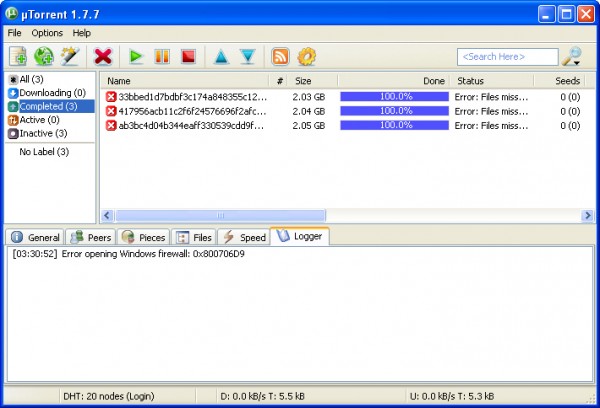Viewport: 600px width, 408px height.
Task: Click the horizontal scrollbar thumb
Action: (220, 215)
